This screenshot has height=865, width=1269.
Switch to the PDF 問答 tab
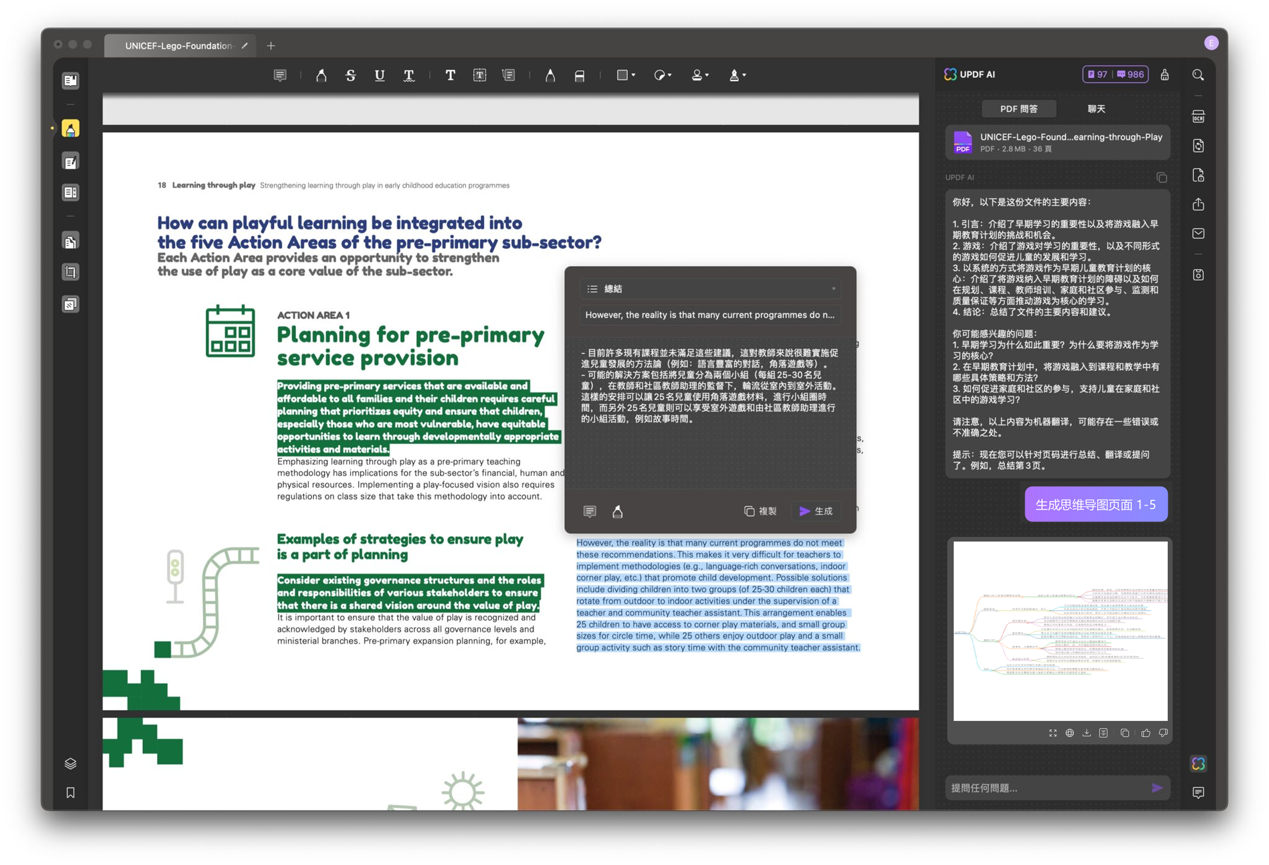pyautogui.click(x=1019, y=109)
